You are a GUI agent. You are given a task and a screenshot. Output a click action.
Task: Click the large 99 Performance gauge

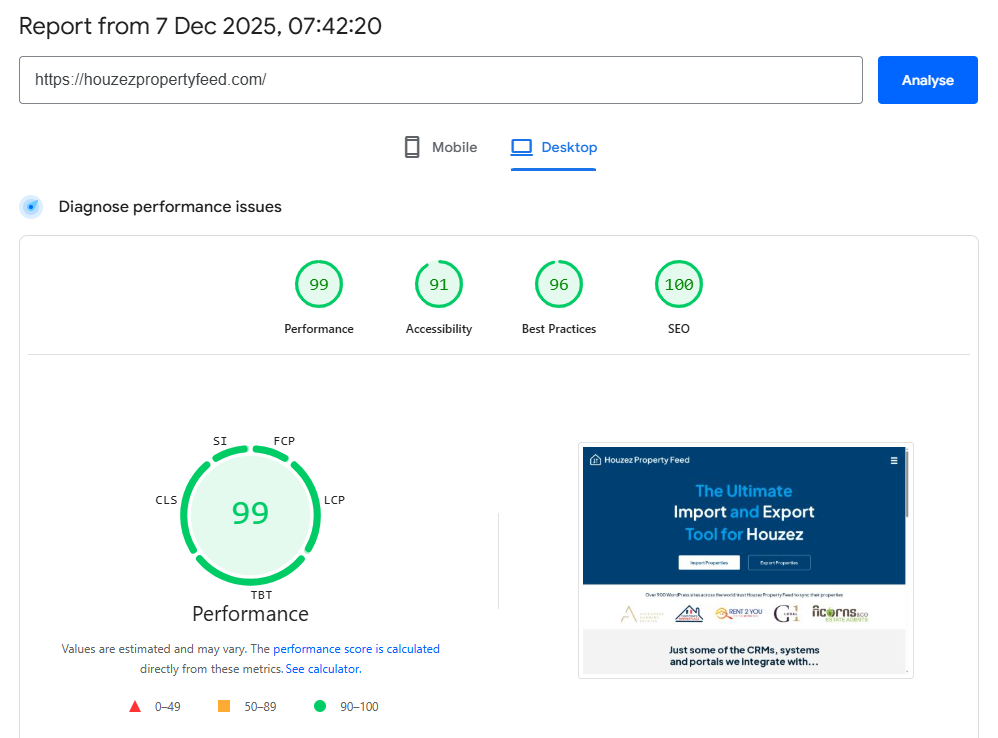coord(250,513)
